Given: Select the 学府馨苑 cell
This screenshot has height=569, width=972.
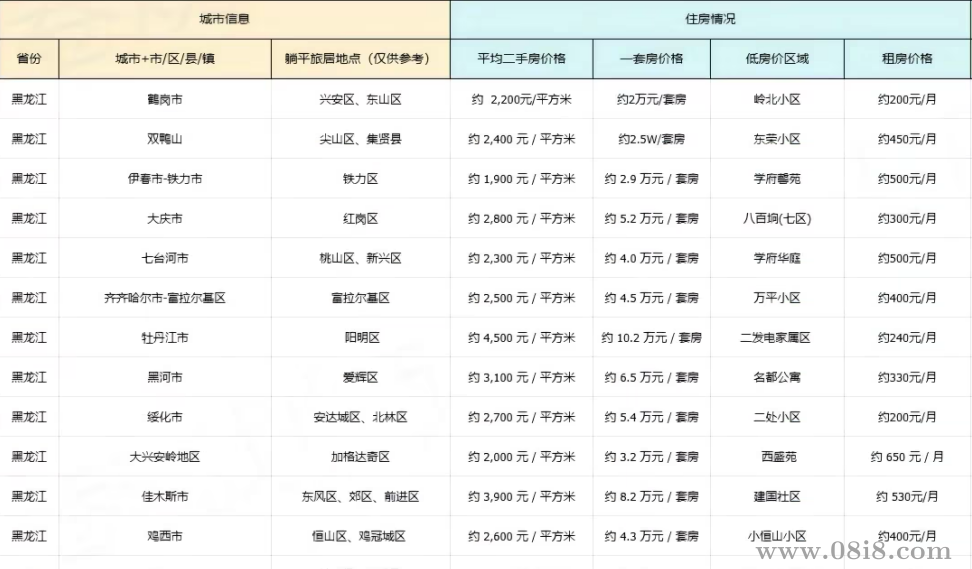Looking at the screenshot, I should [777, 179].
